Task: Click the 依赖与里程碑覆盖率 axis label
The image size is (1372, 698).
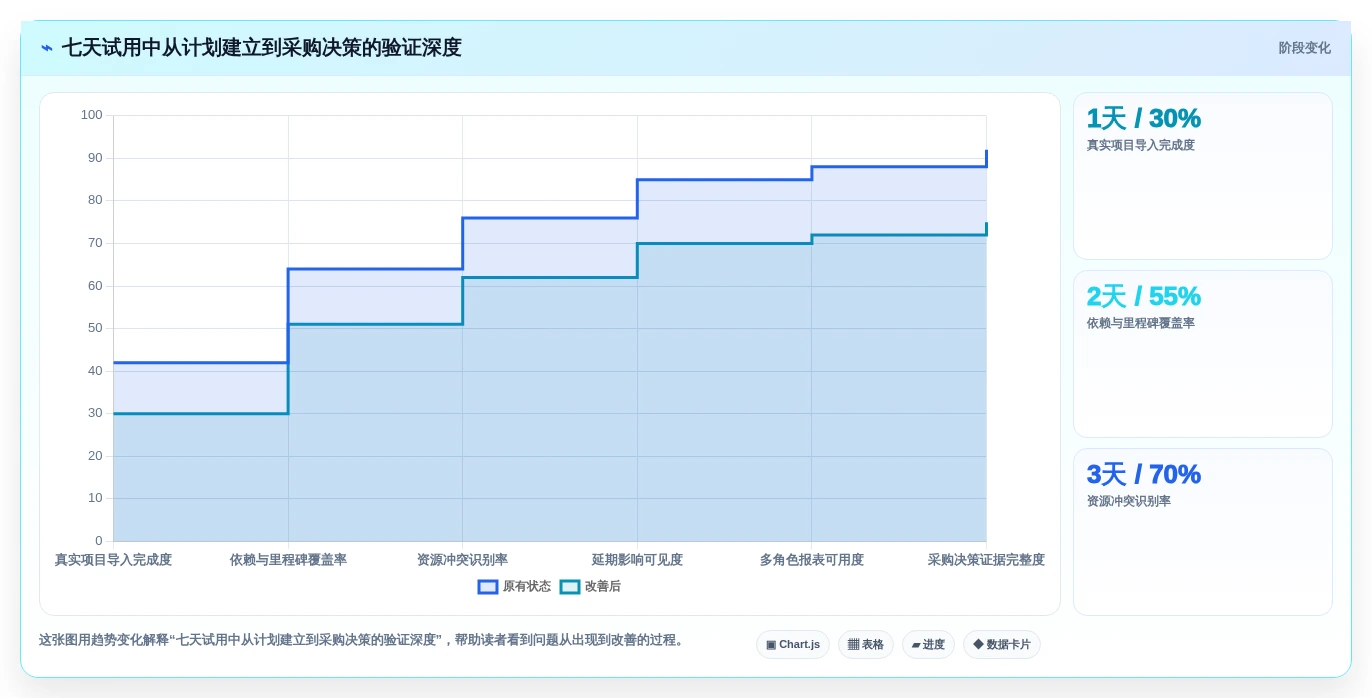Action: (288, 560)
